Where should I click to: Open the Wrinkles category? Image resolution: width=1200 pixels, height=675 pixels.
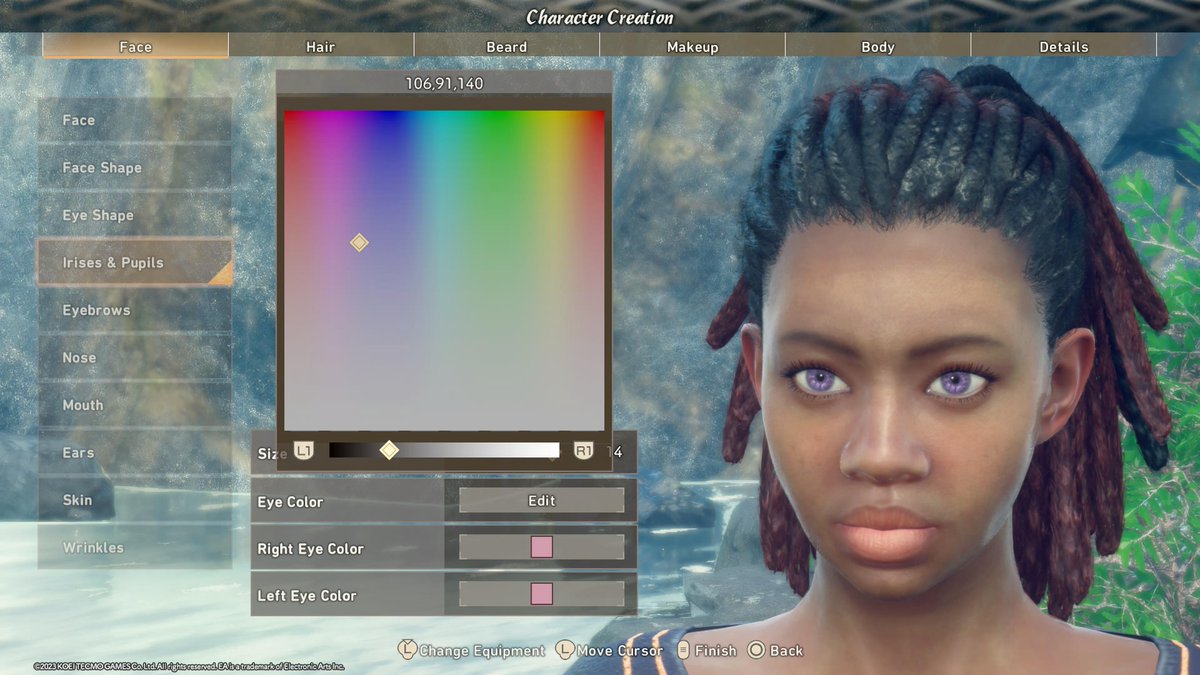point(134,547)
